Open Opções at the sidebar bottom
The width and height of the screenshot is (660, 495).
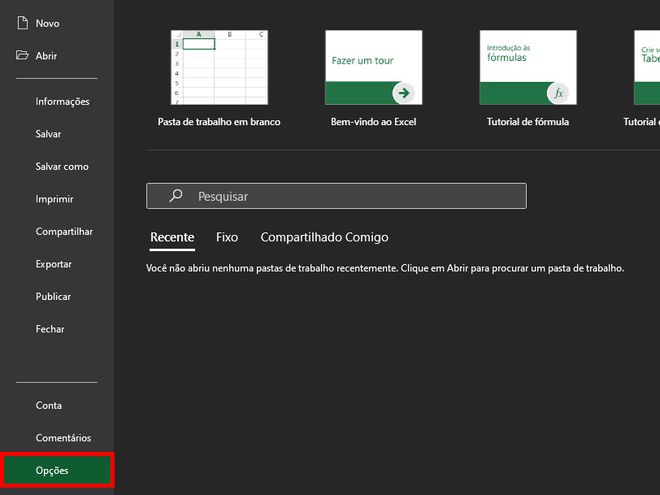57,470
